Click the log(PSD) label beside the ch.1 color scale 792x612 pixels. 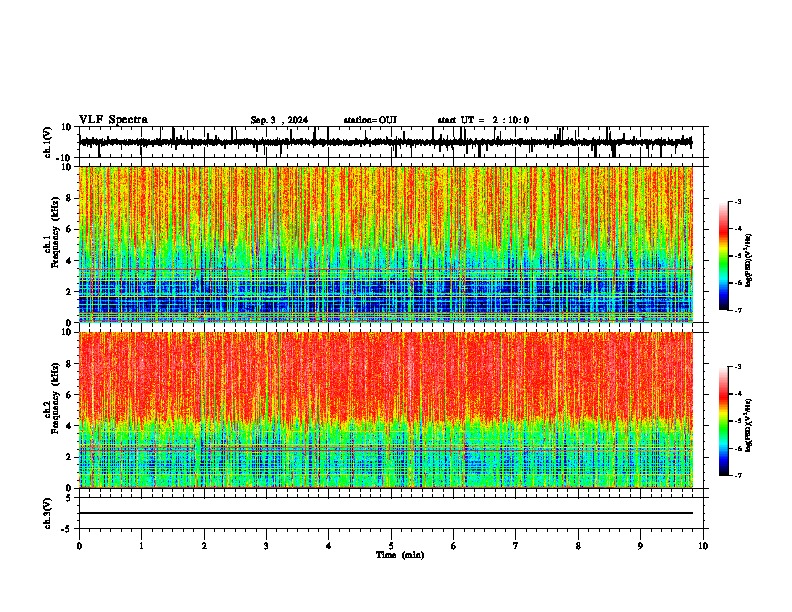click(x=749, y=260)
